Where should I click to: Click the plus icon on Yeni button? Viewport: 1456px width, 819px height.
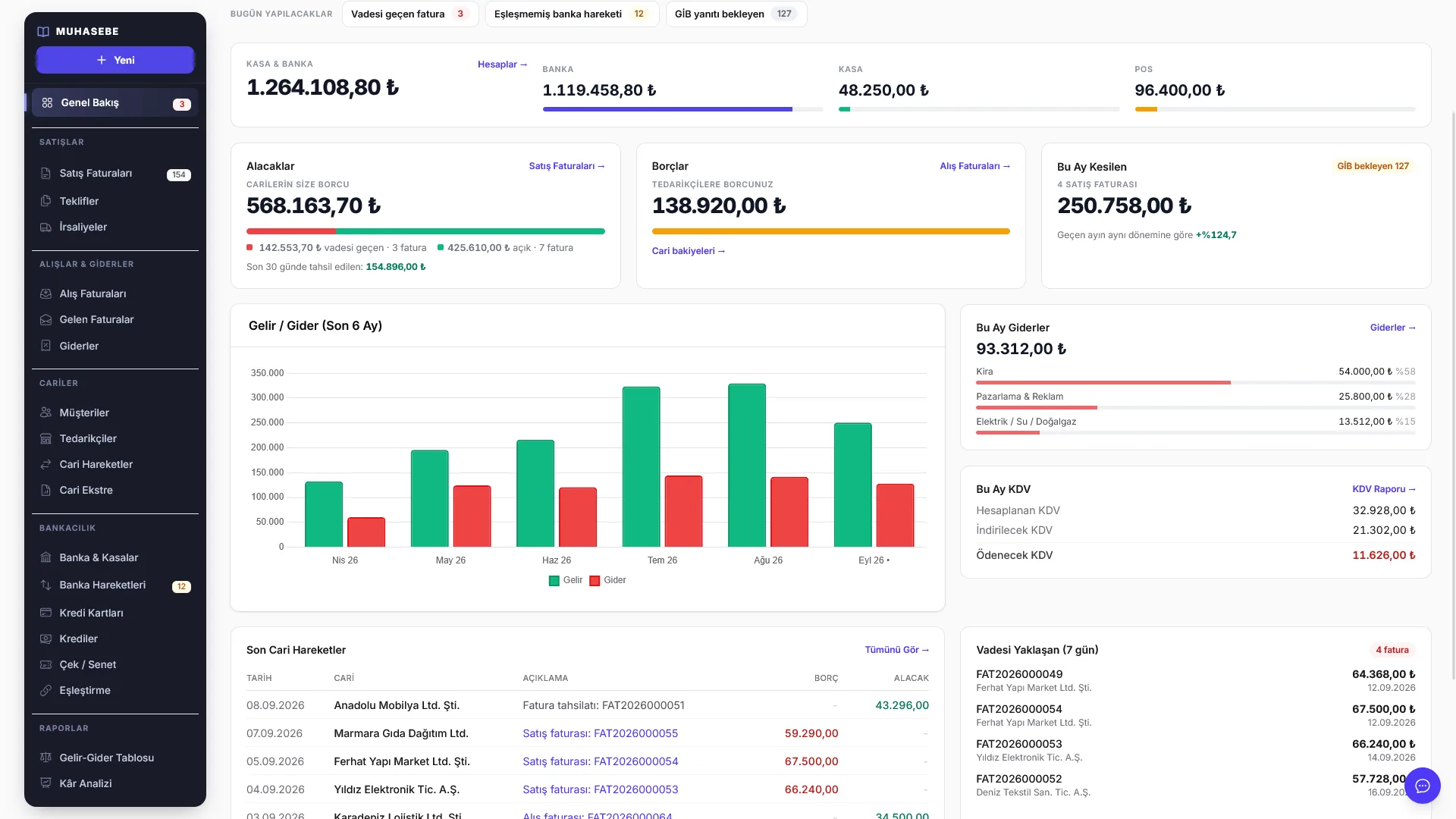coord(102,60)
